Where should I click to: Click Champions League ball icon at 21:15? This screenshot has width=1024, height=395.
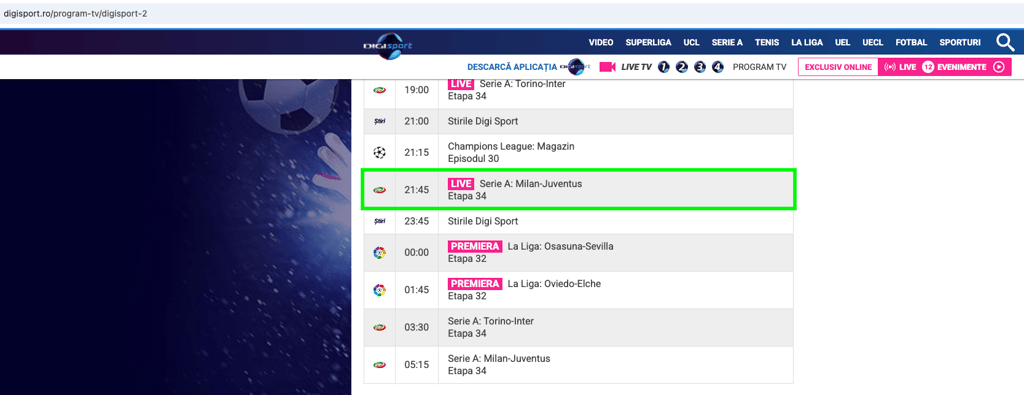(379, 152)
